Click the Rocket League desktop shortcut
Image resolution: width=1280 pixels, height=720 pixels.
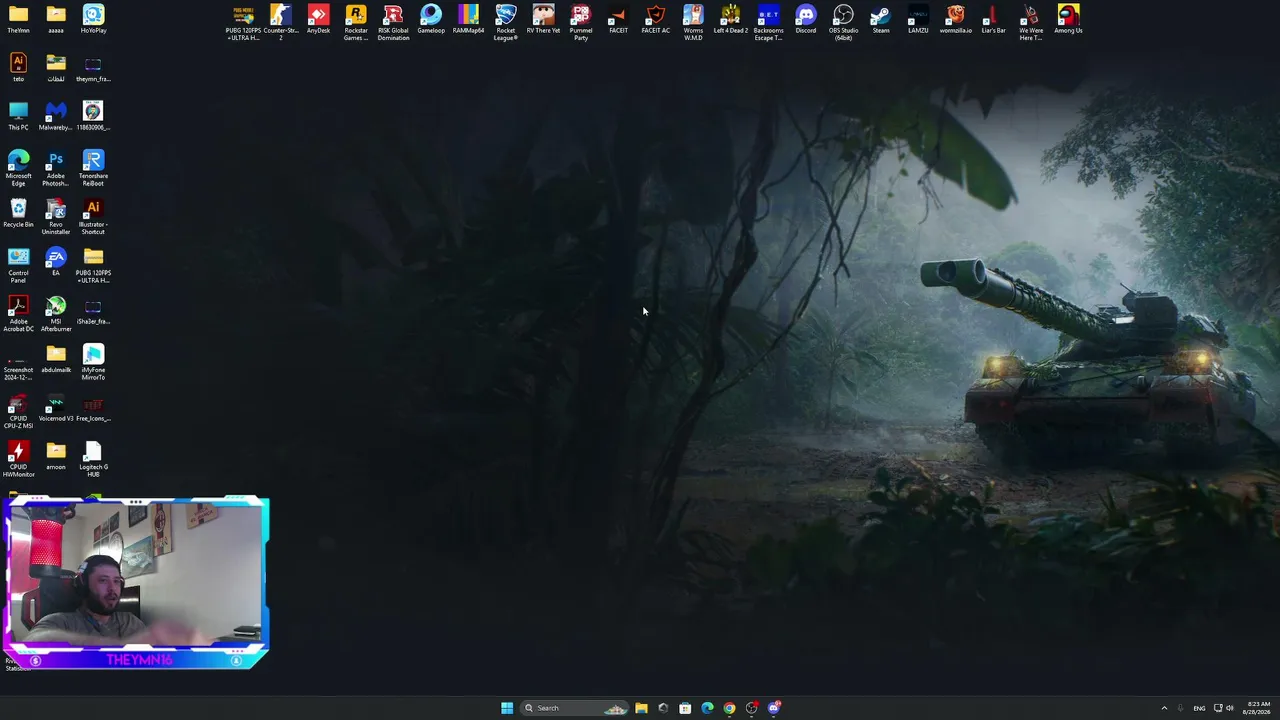(506, 21)
